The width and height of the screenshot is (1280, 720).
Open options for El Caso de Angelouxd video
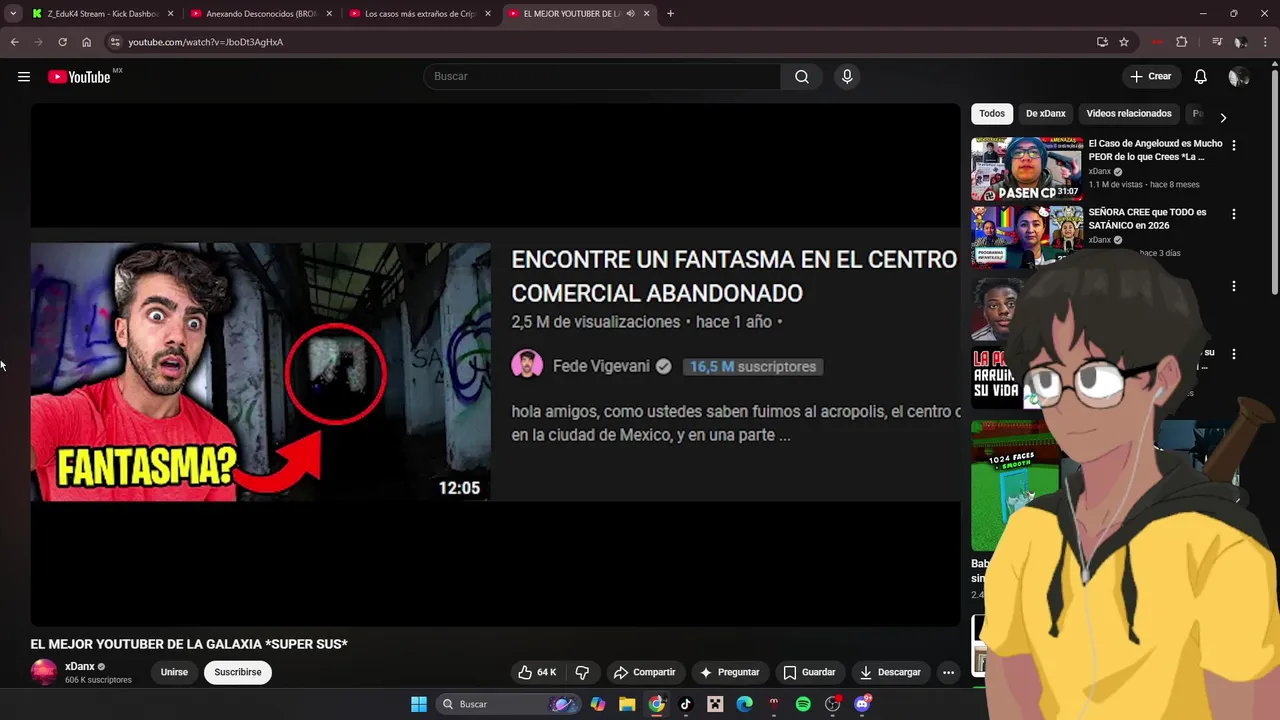coord(1233,146)
